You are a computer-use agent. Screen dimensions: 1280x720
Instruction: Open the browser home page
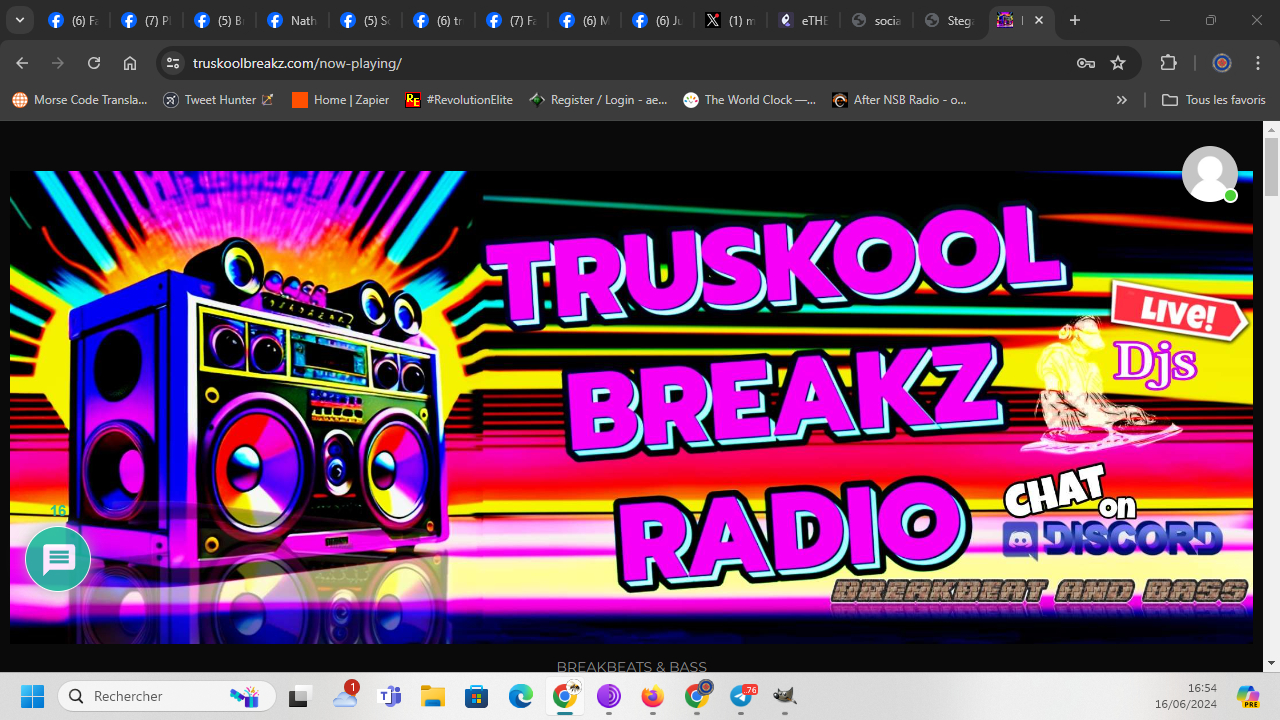(x=130, y=63)
